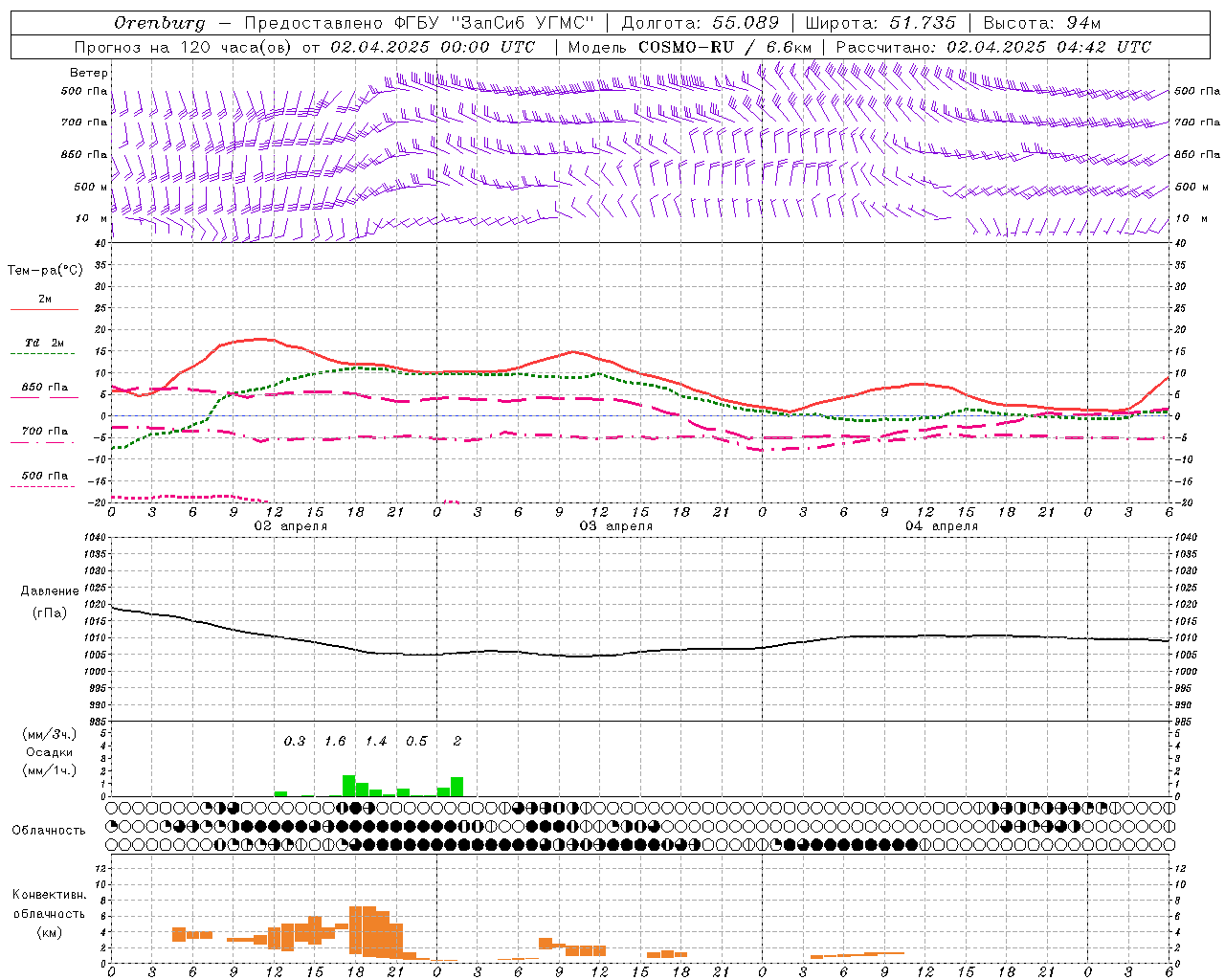Select the (мм/1ч.) unit label

pos(49,770)
